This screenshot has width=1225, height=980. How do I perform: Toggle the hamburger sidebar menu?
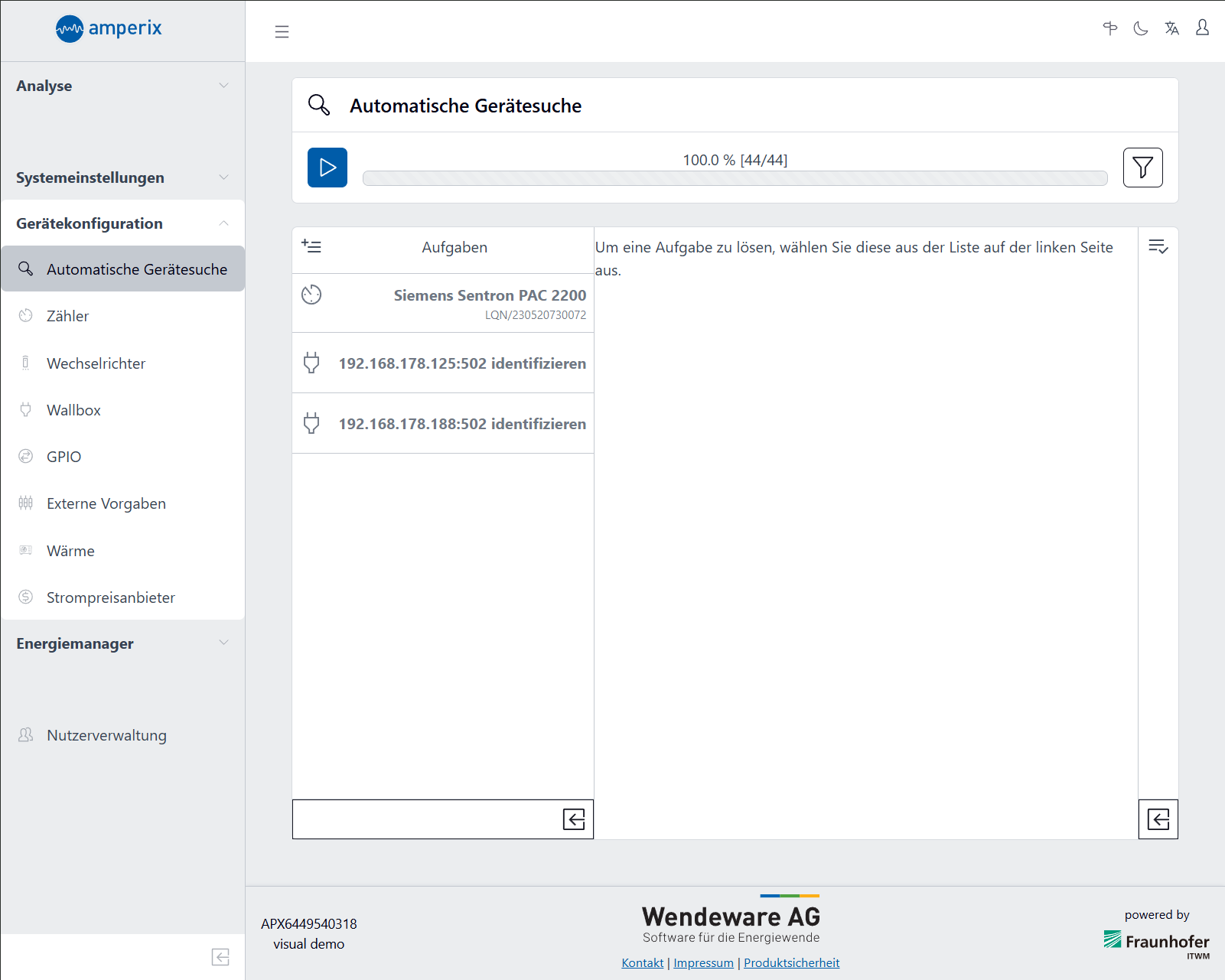click(x=282, y=31)
